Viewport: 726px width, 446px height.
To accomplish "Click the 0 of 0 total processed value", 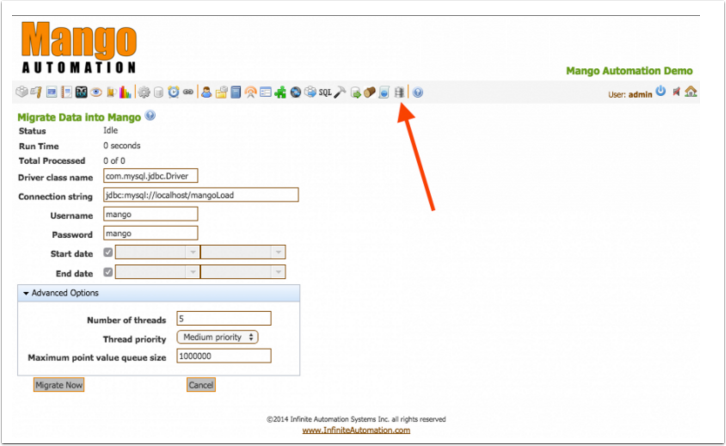I will point(114,161).
